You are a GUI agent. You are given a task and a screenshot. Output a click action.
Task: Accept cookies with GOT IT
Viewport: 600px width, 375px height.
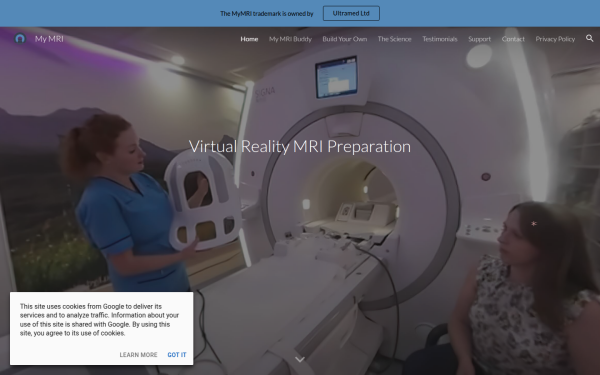coord(177,355)
